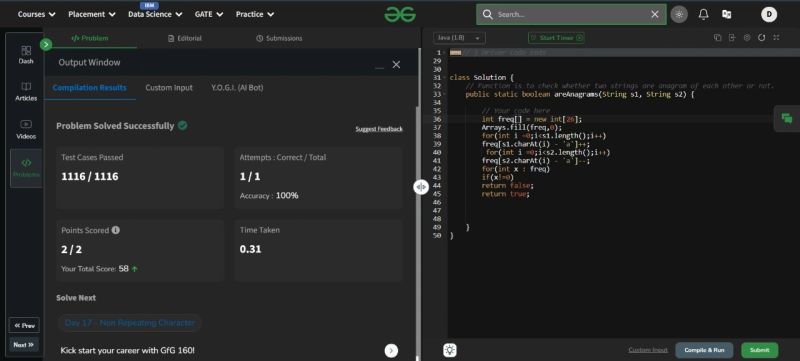Image resolution: width=800 pixels, height=361 pixels.
Task: Click the Start Timer toggle
Action: pos(556,38)
